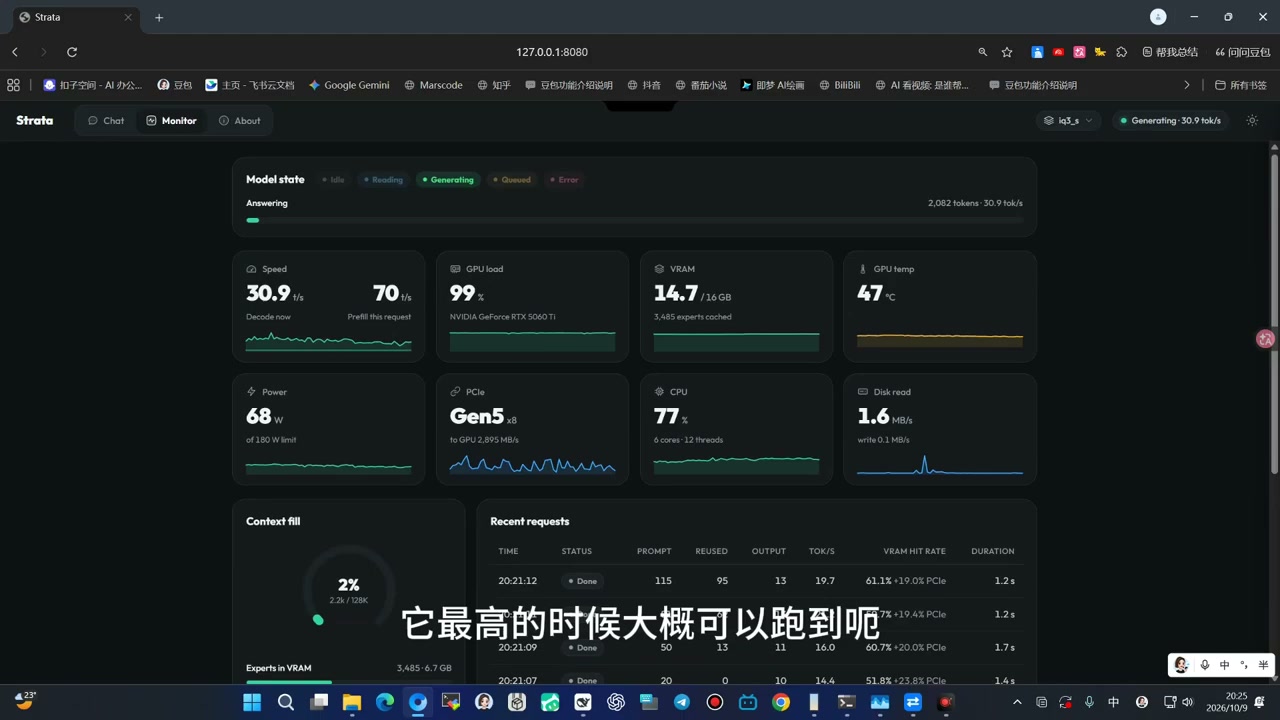Click the GPU temp thermometer icon
The width and height of the screenshot is (1280, 720).
pyautogui.click(x=863, y=269)
